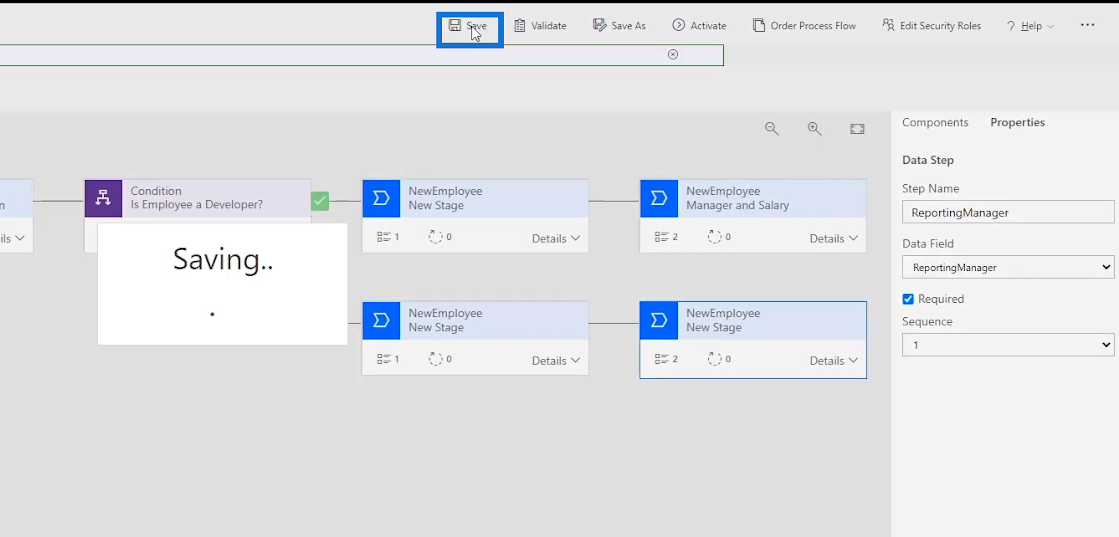
Task: Click the green checkmark on the Condition
Action: 320,201
